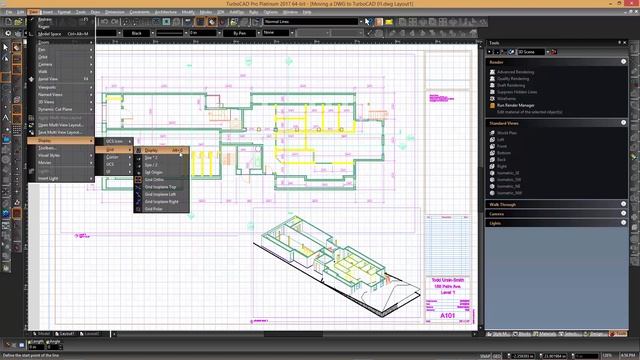Click the Open file folder icon

[x=18, y=22]
